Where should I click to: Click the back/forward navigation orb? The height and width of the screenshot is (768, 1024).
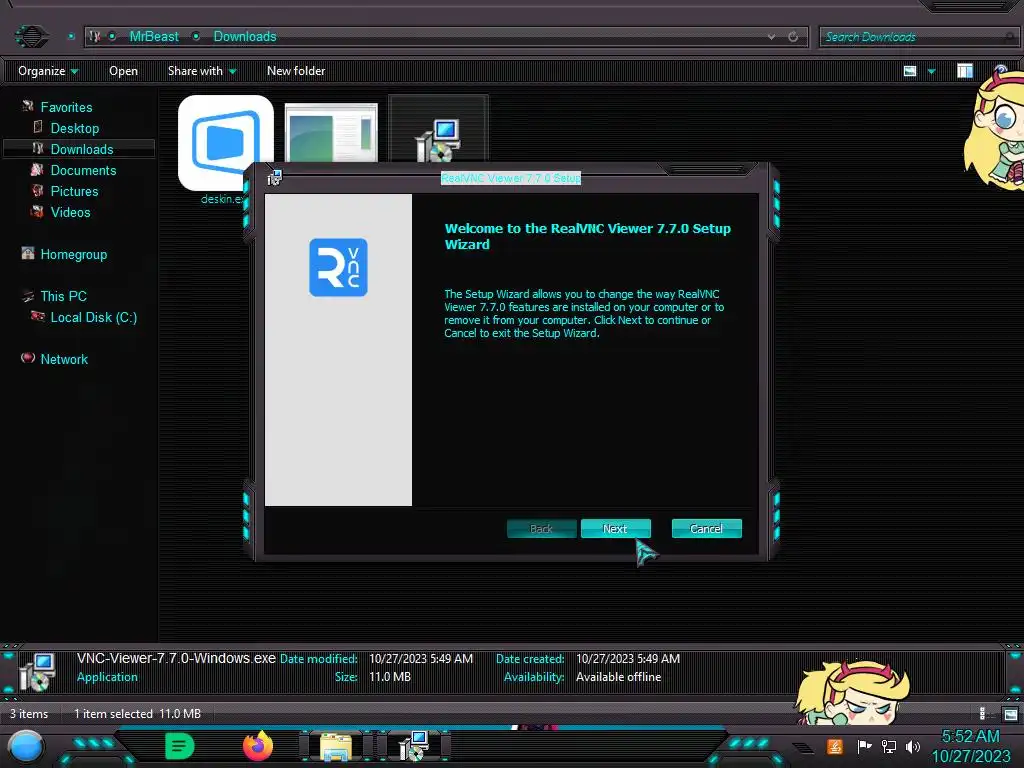tap(31, 35)
